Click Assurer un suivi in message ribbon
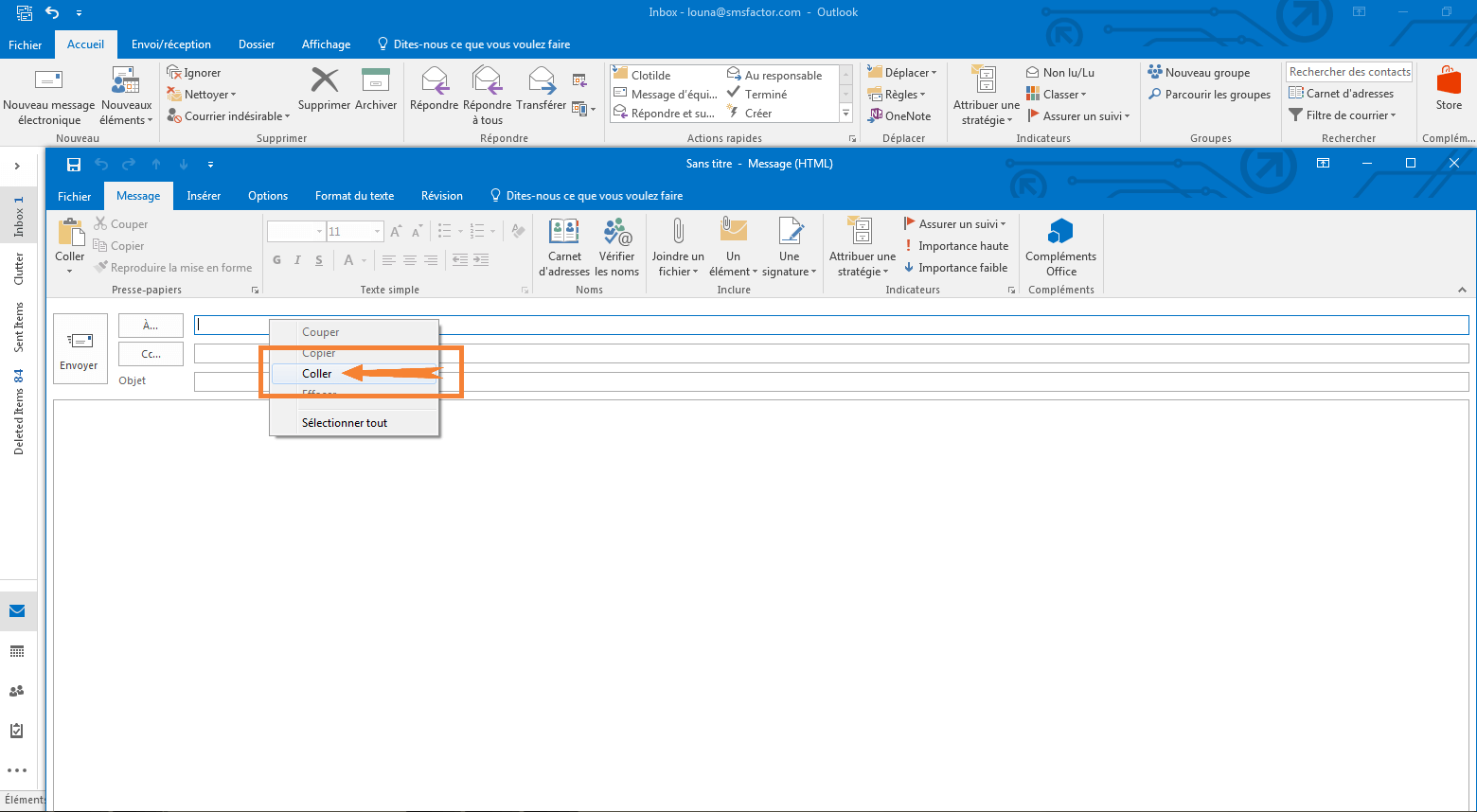Viewport: 1477px width, 812px height. coord(954,224)
